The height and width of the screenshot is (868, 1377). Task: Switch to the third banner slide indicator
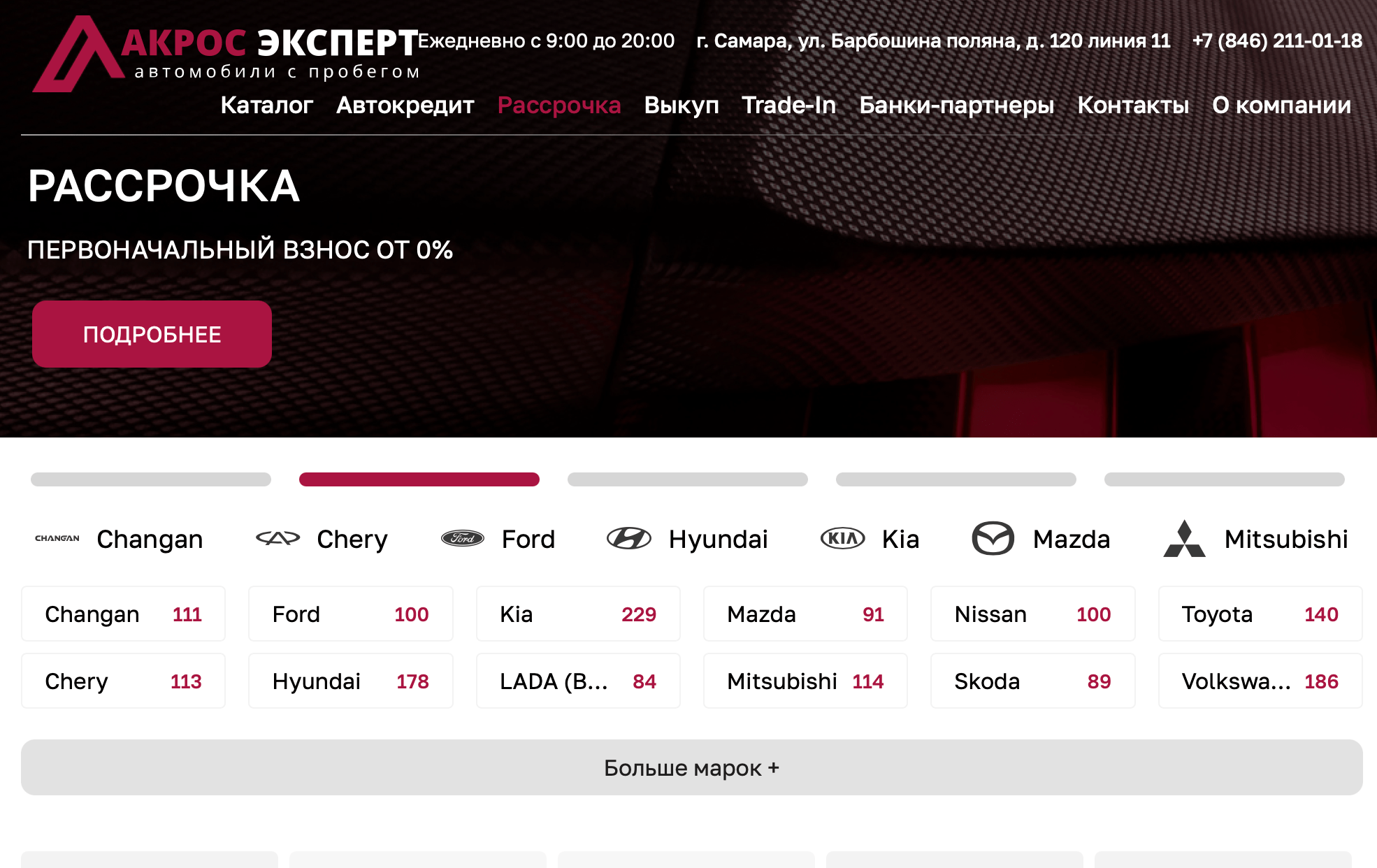coord(688,479)
